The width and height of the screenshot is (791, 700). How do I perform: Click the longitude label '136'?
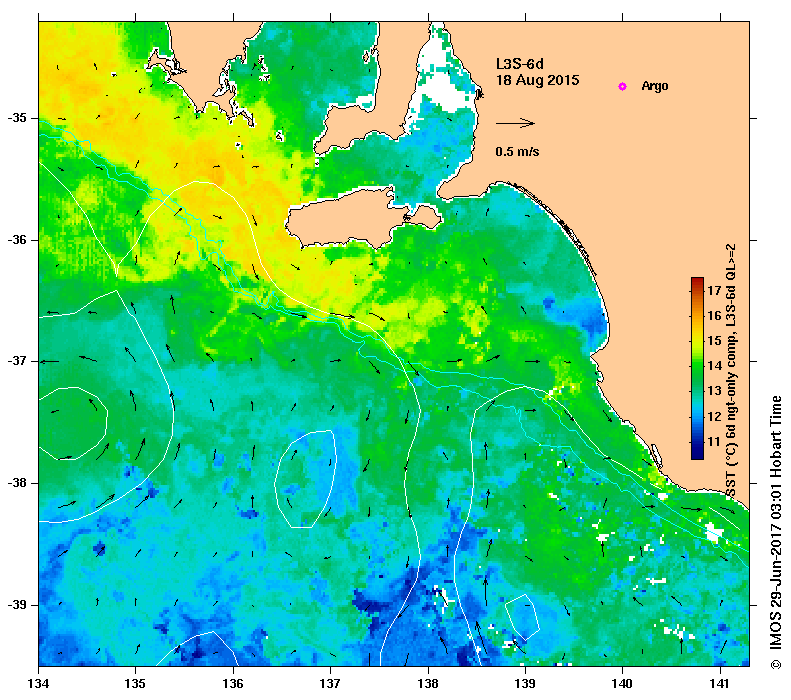click(x=233, y=684)
